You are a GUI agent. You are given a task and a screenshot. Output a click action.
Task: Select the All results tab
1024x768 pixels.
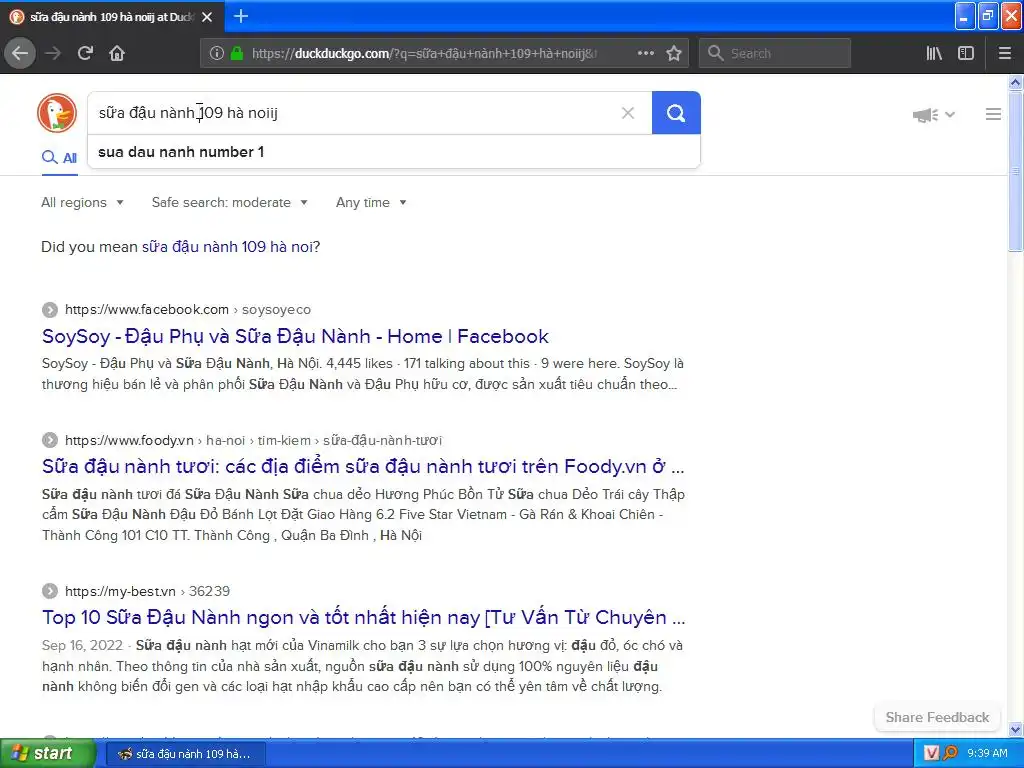[x=59, y=158]
